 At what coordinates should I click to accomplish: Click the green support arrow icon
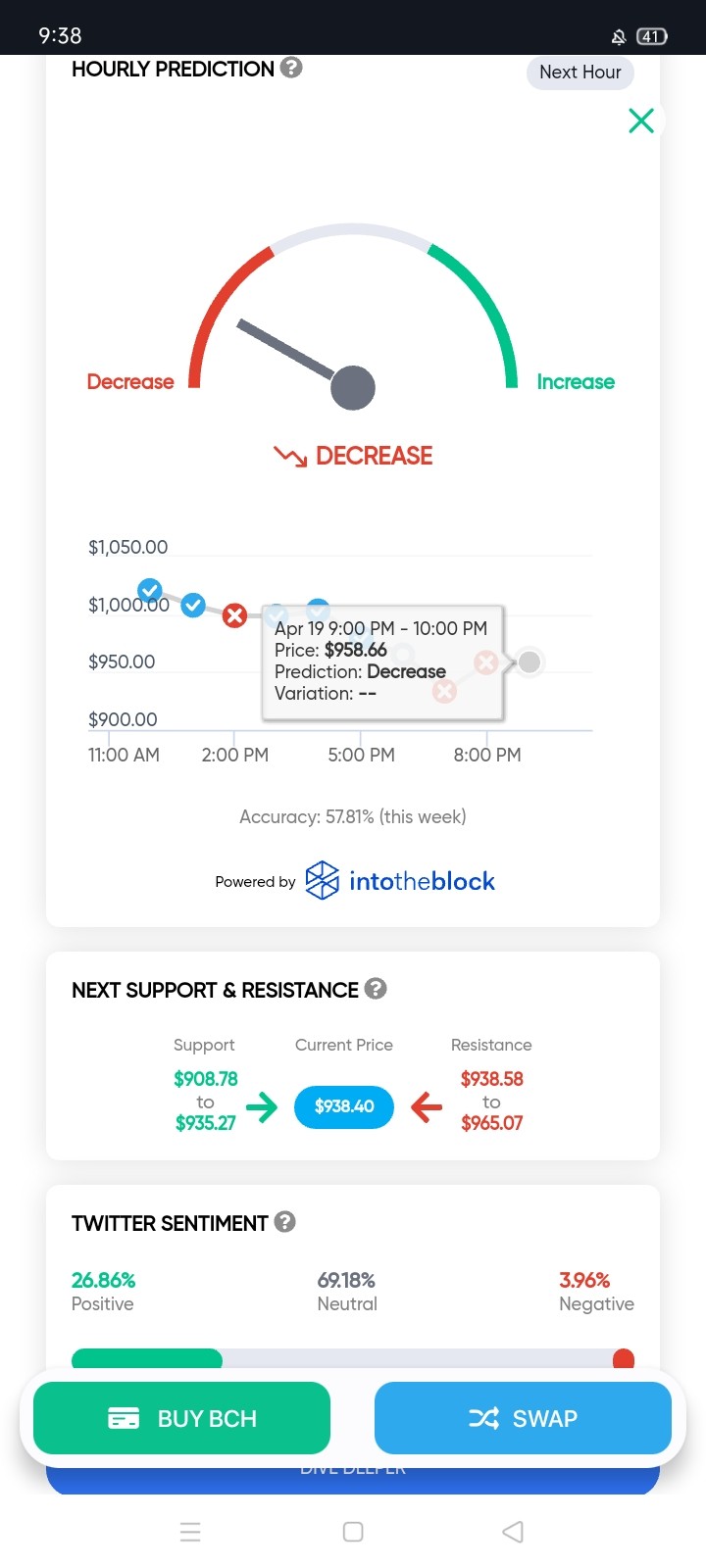tap(262, 1107)
